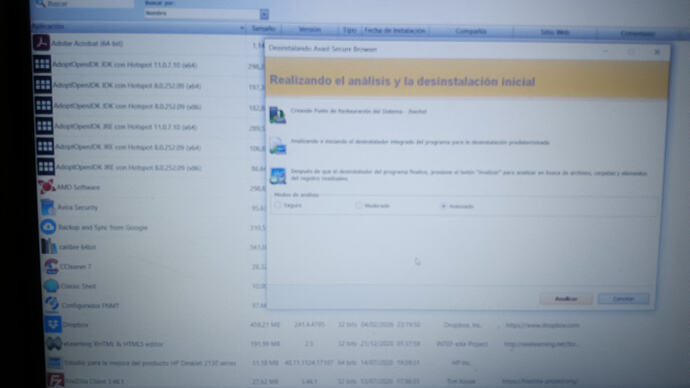Click the Configuración FNMT icon

[51, 304]
